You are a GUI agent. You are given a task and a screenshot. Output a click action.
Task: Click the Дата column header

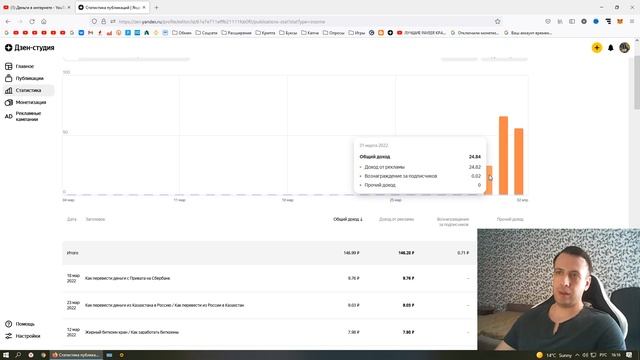72,219
